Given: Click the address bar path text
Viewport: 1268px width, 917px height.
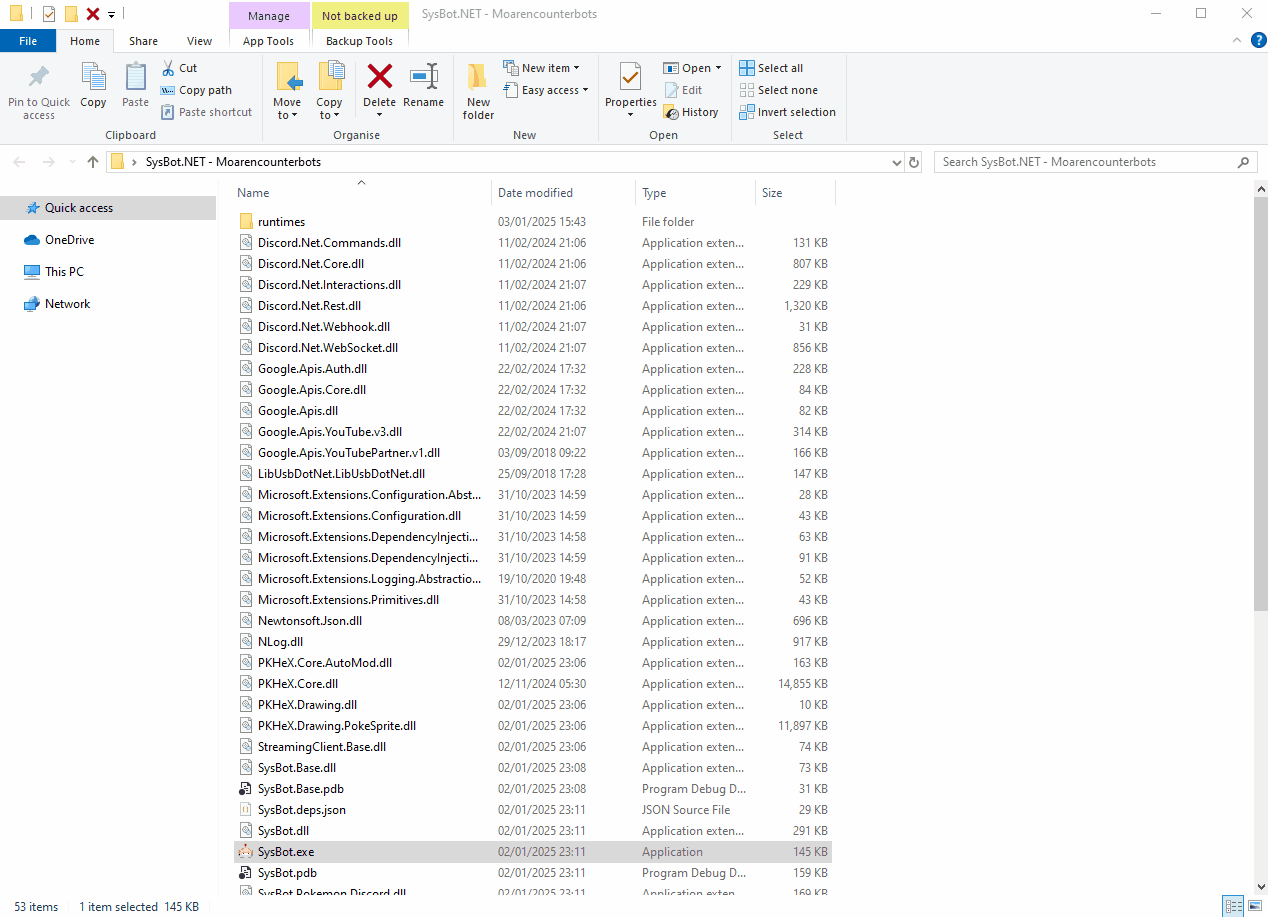Looking at the screenshot, I should [x=233, y=162].
